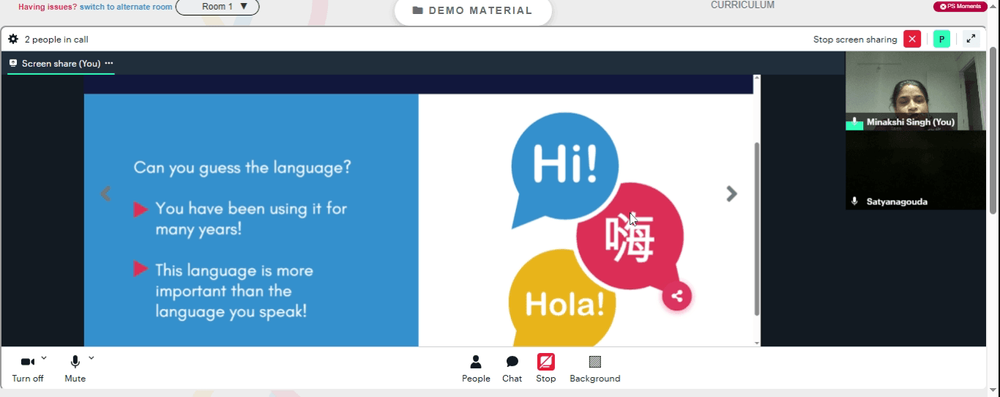Open camera options chevron
This screenshot has height=397, width=1000.
[44, 358]
